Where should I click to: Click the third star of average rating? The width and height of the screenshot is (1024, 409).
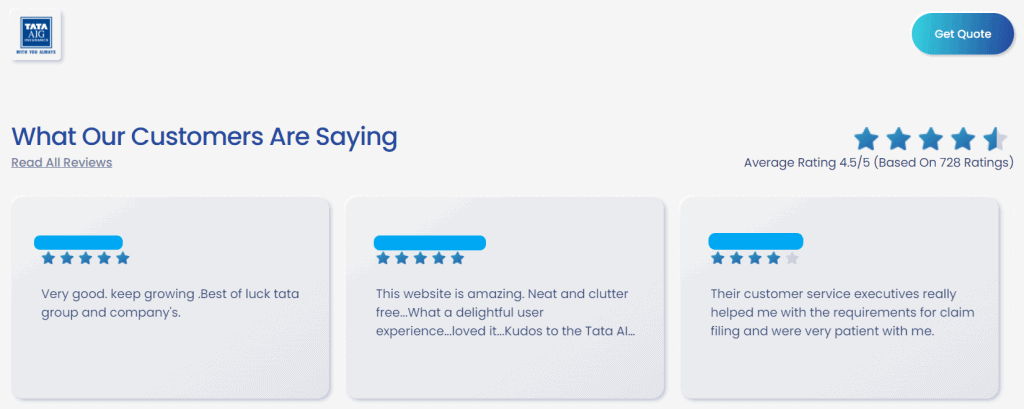pyautogui.click(x=931, y=139)
